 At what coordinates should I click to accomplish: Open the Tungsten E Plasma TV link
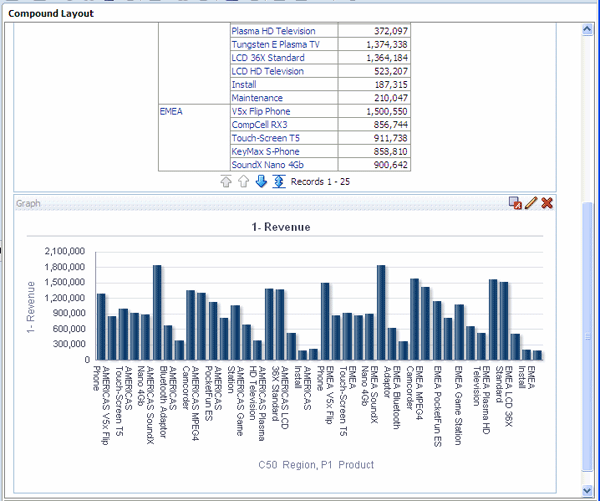point(276,44)
